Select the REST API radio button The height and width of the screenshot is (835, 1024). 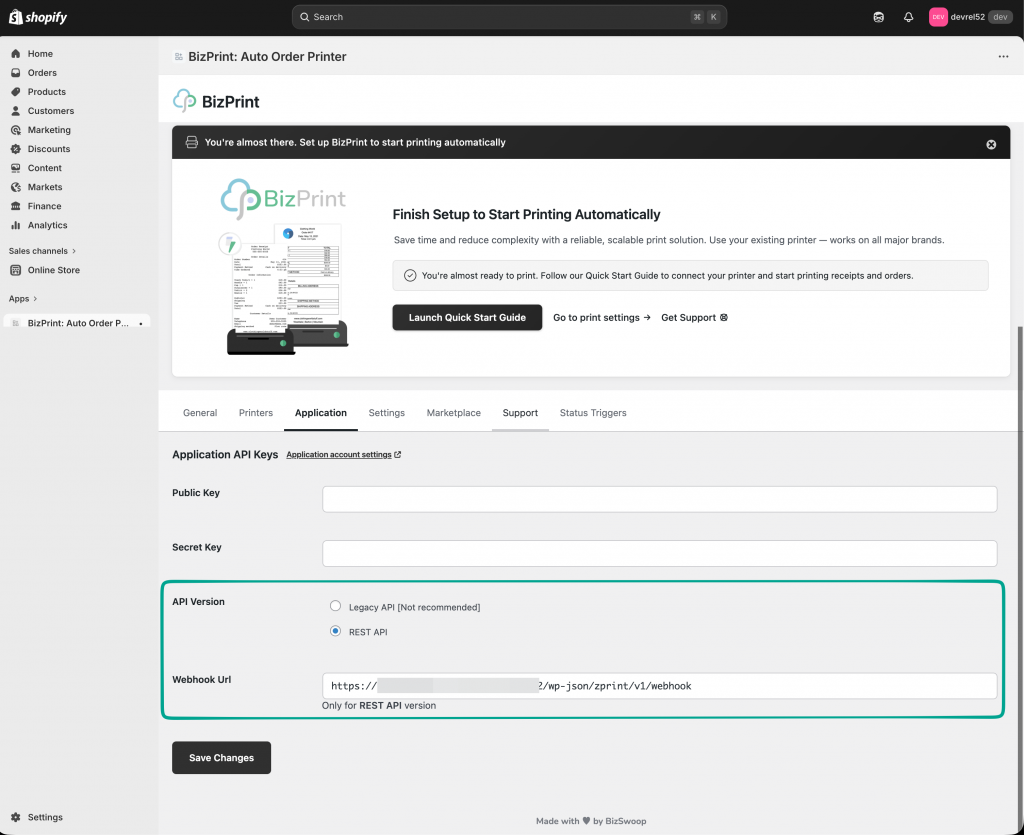pos(335,632)
